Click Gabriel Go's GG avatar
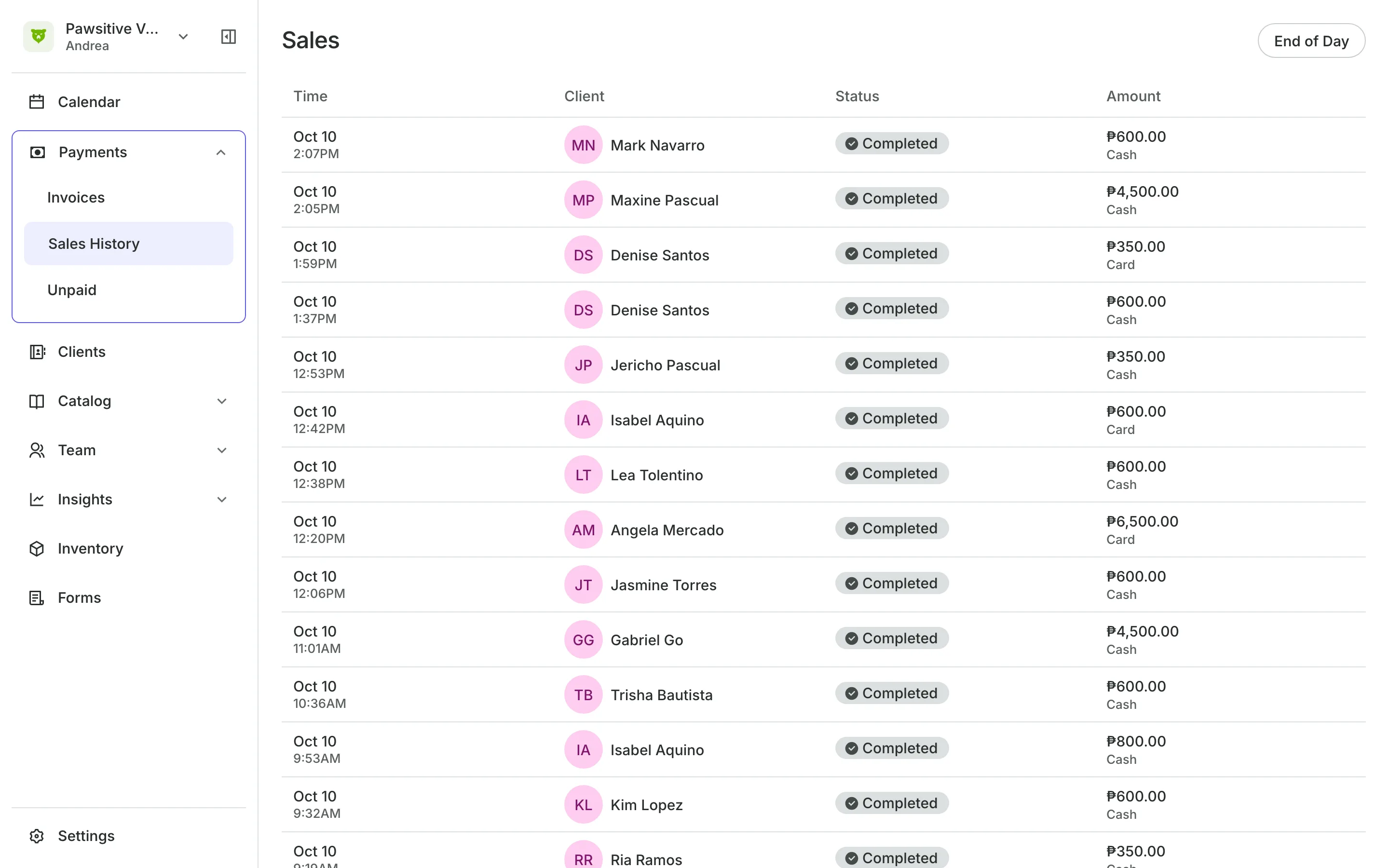Screen dimensions: 1389x868 tap(583, 639)
